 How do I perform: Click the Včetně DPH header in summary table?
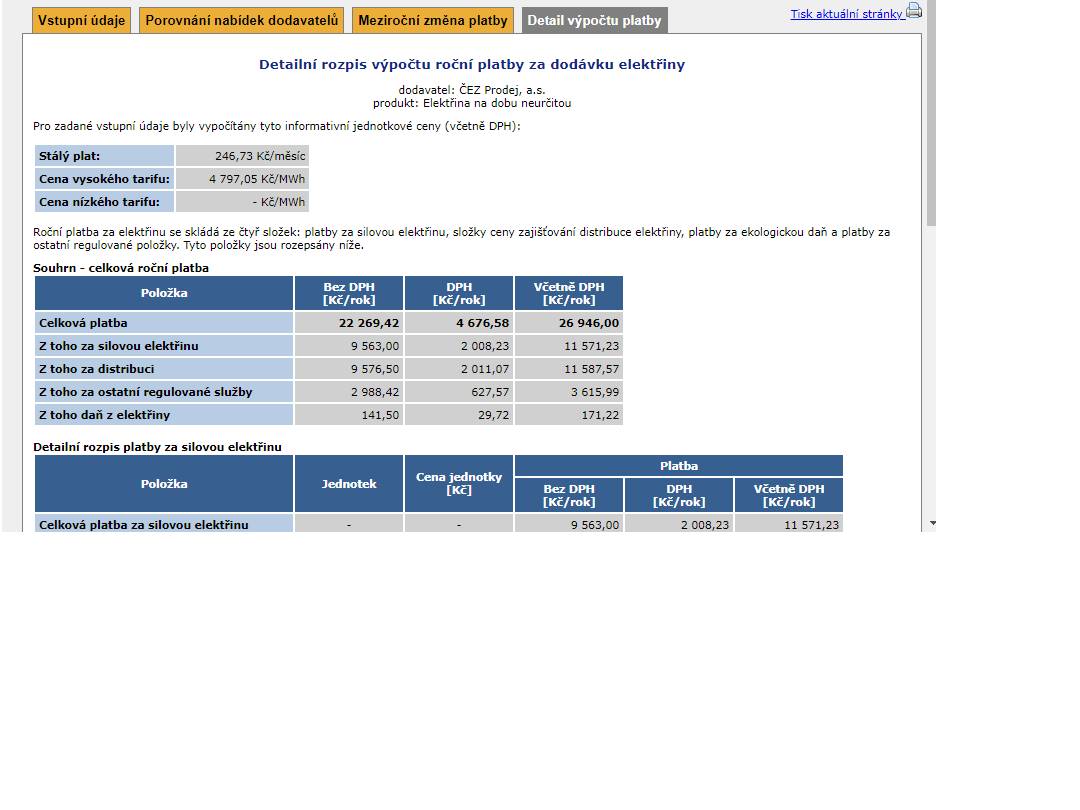(x=569, y=293)
